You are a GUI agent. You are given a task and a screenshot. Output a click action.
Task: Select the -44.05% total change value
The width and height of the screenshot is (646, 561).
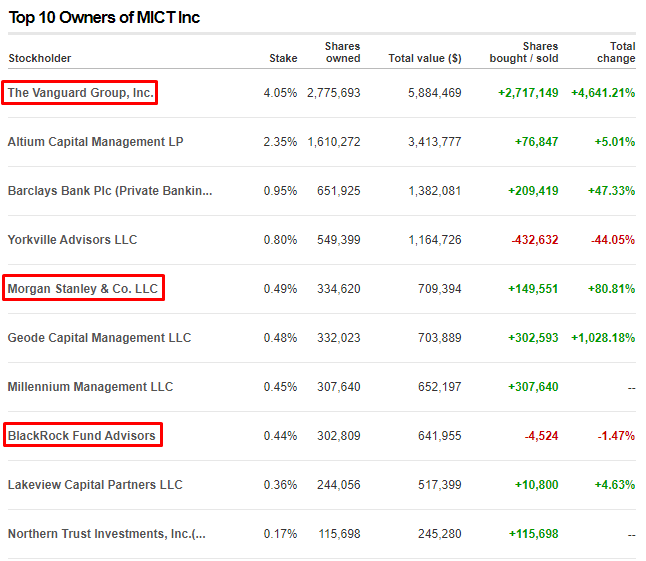coord(613,240)
